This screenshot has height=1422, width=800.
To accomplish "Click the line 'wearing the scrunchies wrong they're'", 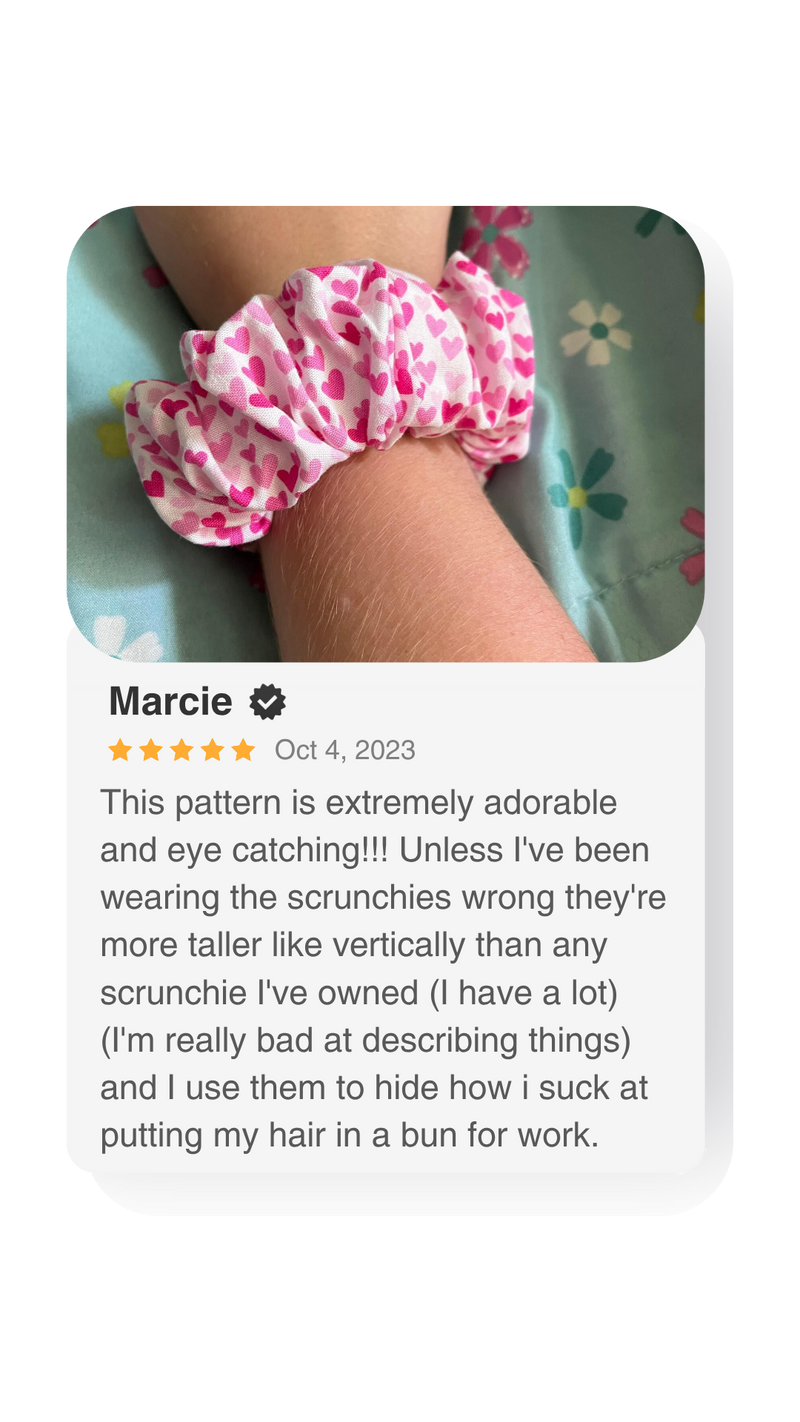I will coord(383,898).
